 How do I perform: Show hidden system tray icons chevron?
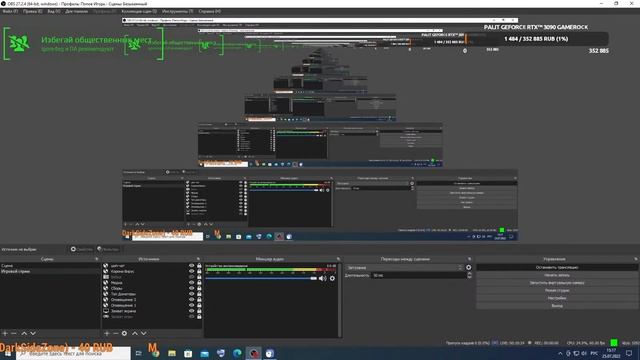pyautogui.click(x=560, y=353)
